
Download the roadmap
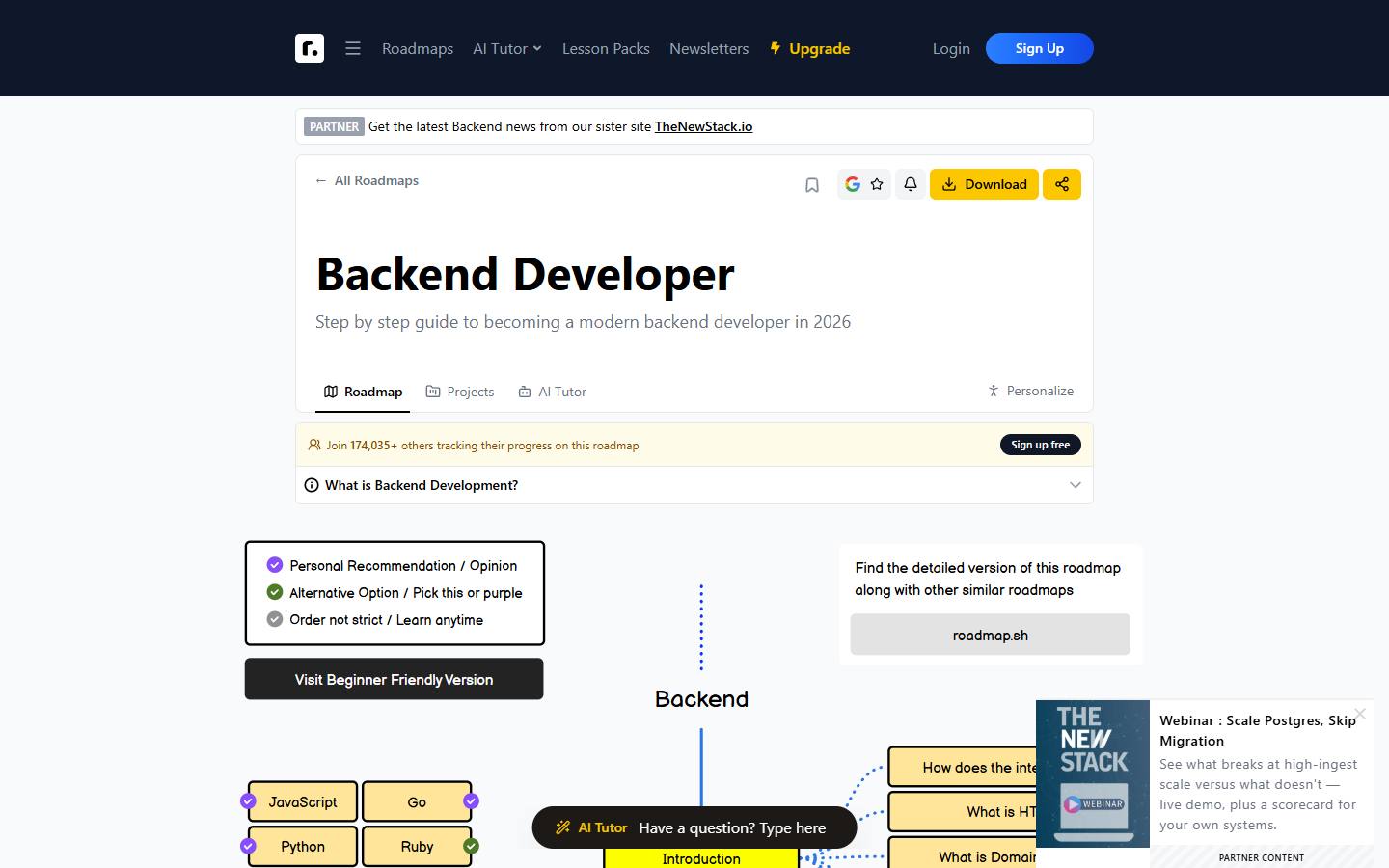[984, 184]
